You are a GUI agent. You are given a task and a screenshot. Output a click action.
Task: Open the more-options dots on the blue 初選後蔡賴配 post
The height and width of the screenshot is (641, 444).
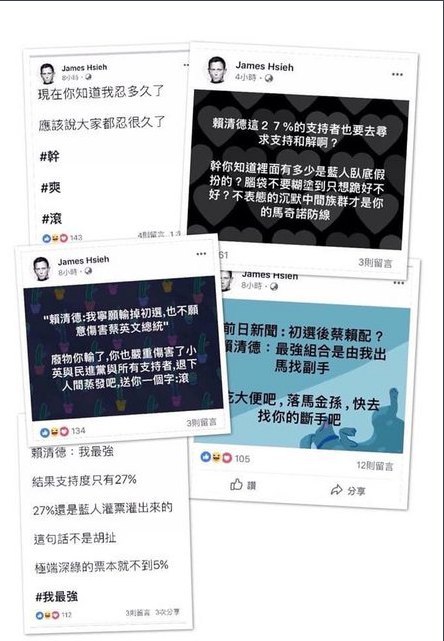tap(399, 283)
